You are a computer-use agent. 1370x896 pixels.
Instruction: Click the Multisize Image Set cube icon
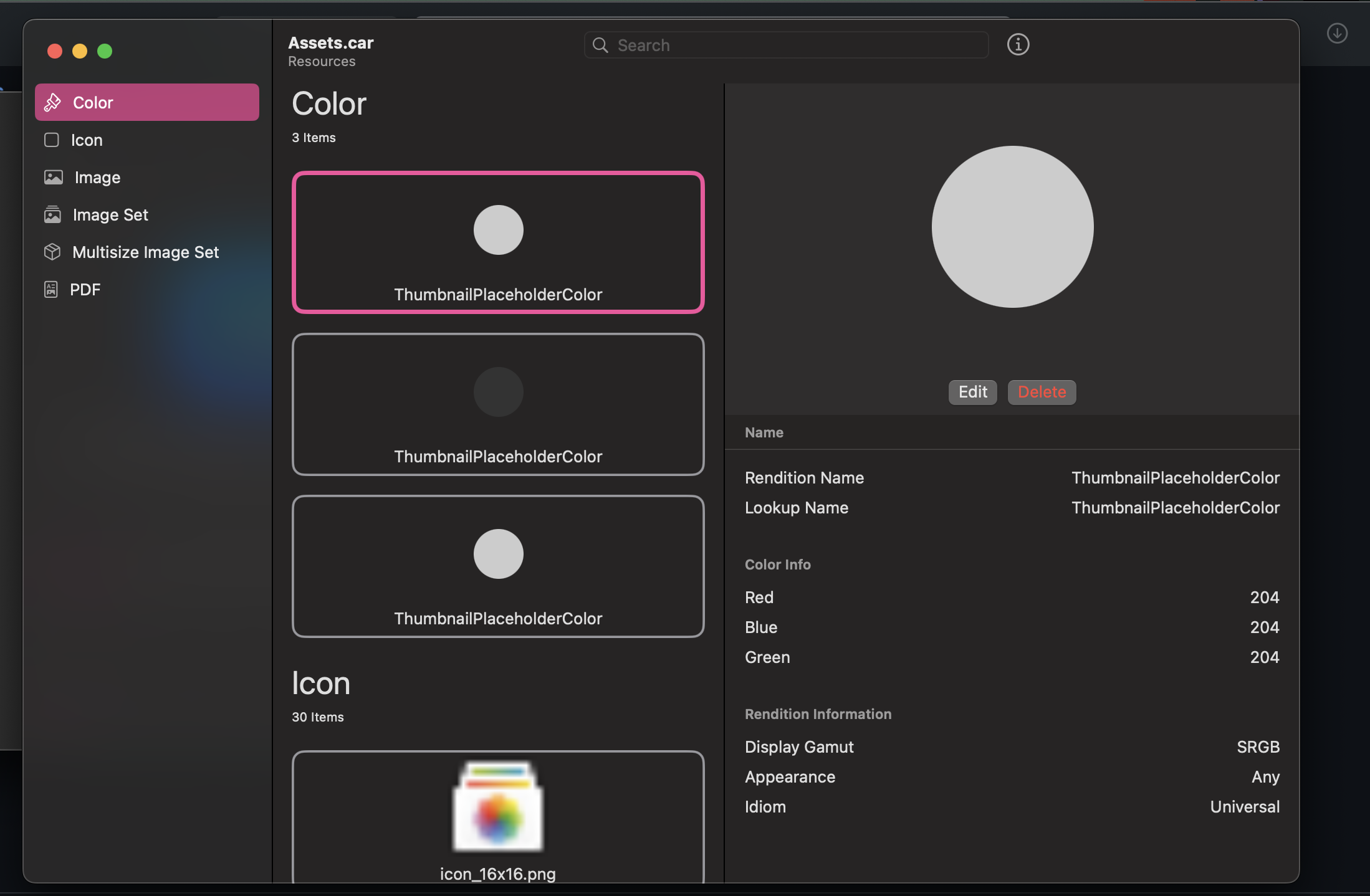click(52, 252)
